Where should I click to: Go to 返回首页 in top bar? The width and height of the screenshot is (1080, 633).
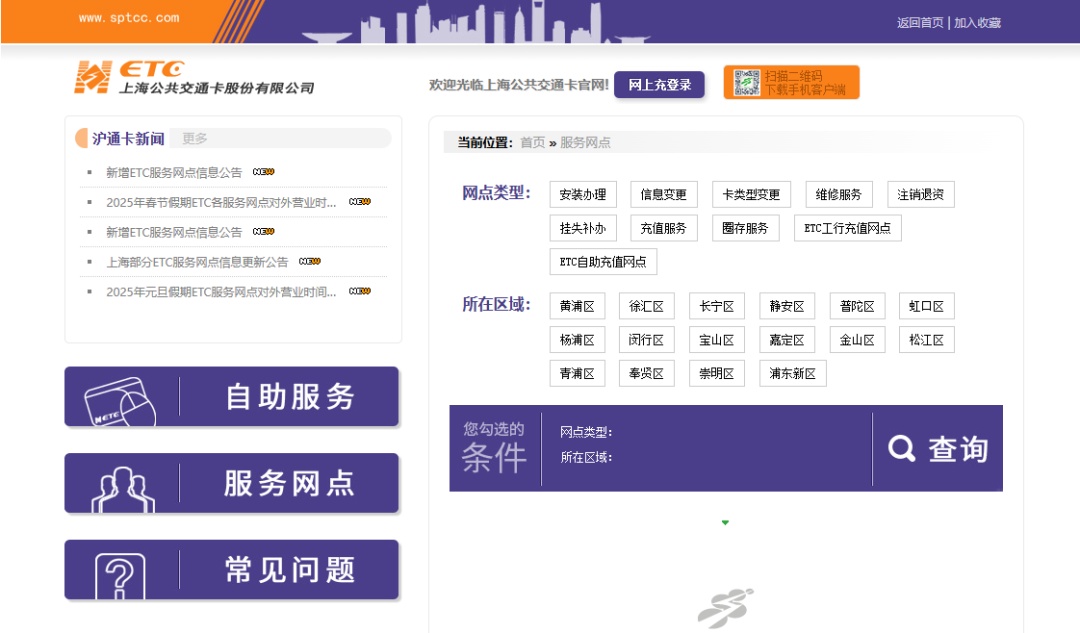pyautogui.click(x=919, y=23)
